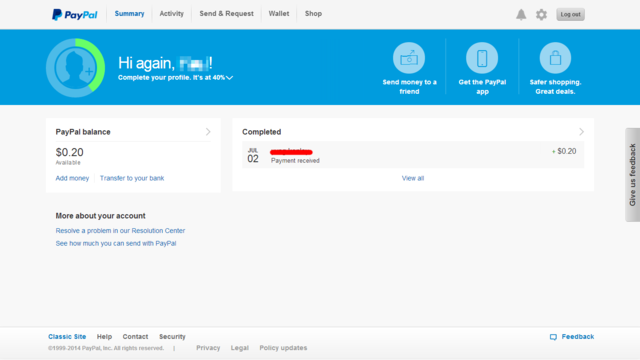
Task: Click Get the PayPal app phone icon
Action: click(x=482, y=58)
